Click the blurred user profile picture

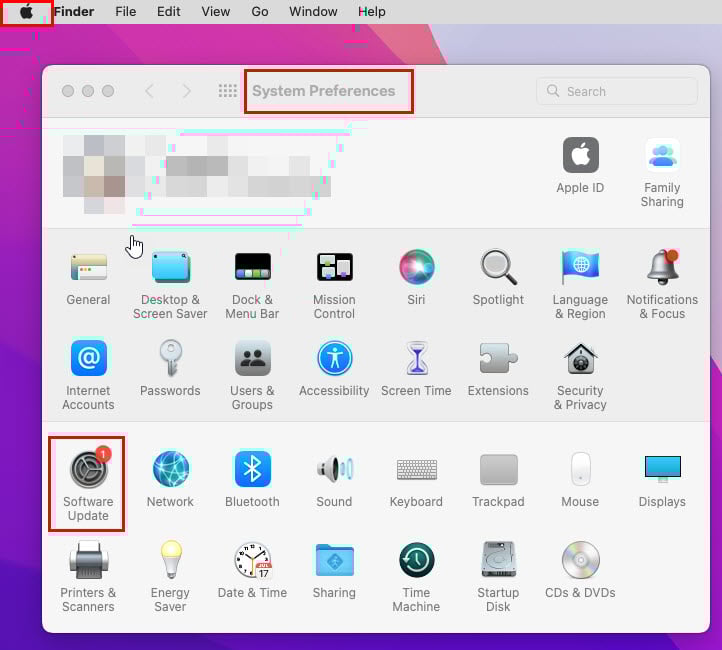(94, 174)
